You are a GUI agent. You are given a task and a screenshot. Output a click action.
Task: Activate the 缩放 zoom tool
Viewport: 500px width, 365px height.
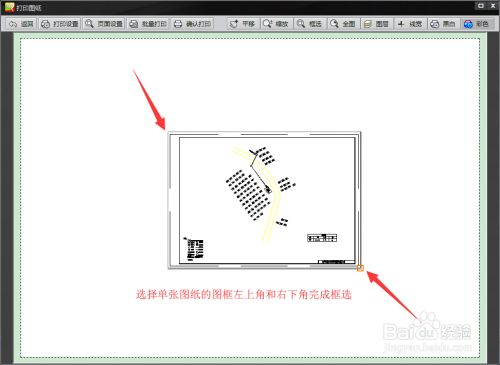[x=276, y=24]
